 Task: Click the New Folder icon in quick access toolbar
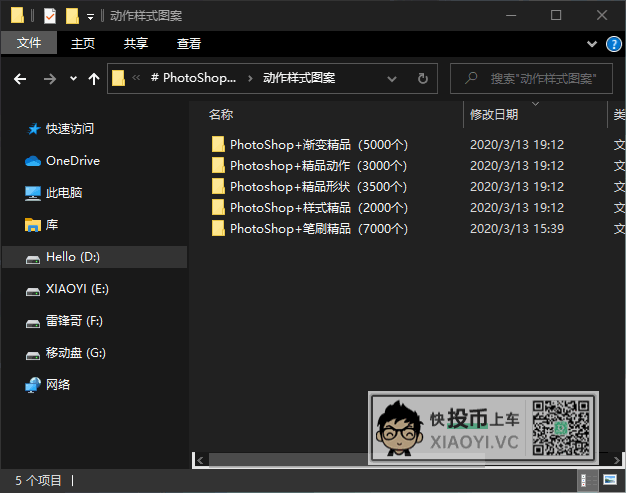pyautogui.click(x=72, y=16)
